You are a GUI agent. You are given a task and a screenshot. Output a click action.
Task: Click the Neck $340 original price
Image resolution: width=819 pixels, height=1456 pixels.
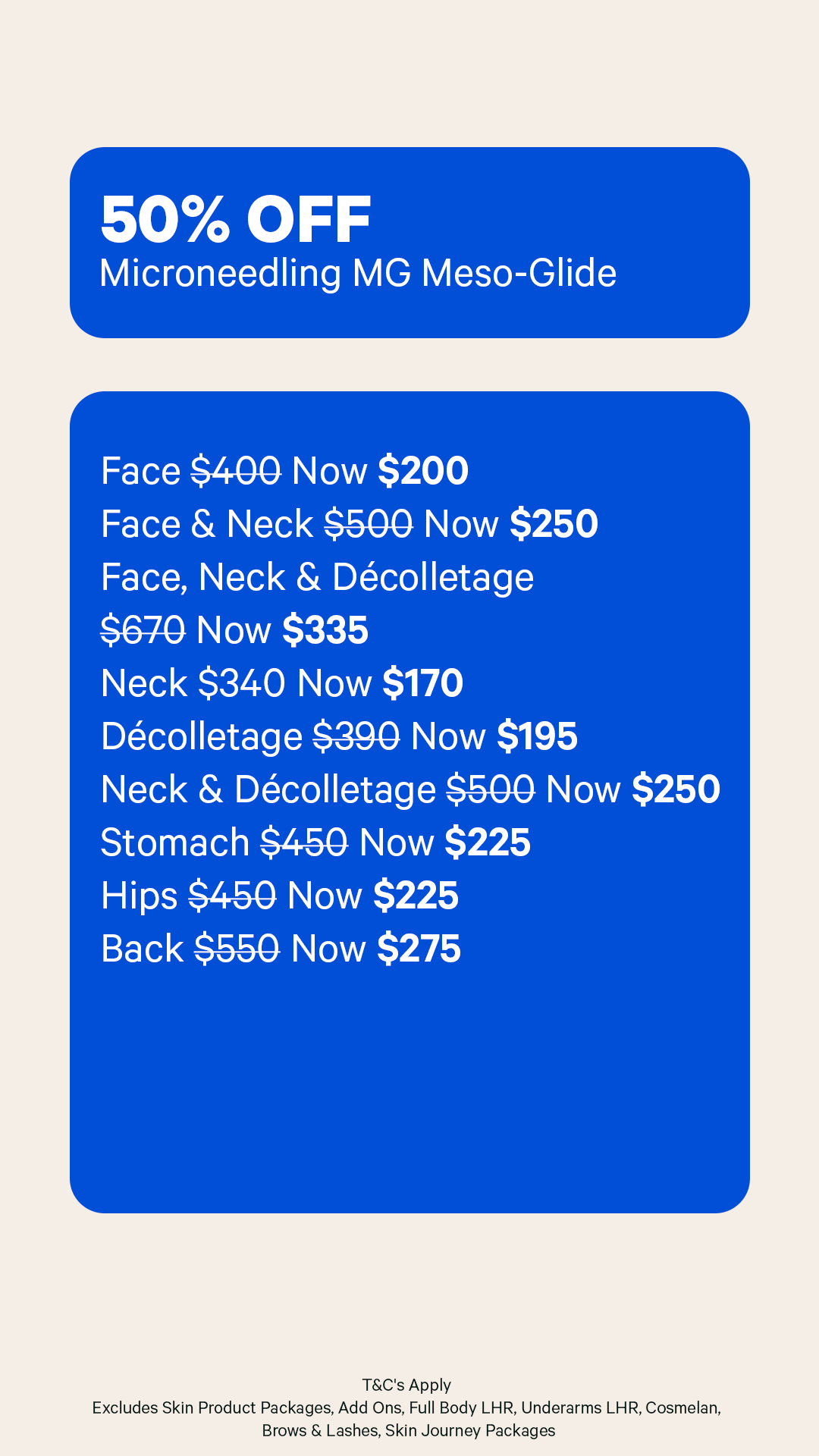coord(241,683)
